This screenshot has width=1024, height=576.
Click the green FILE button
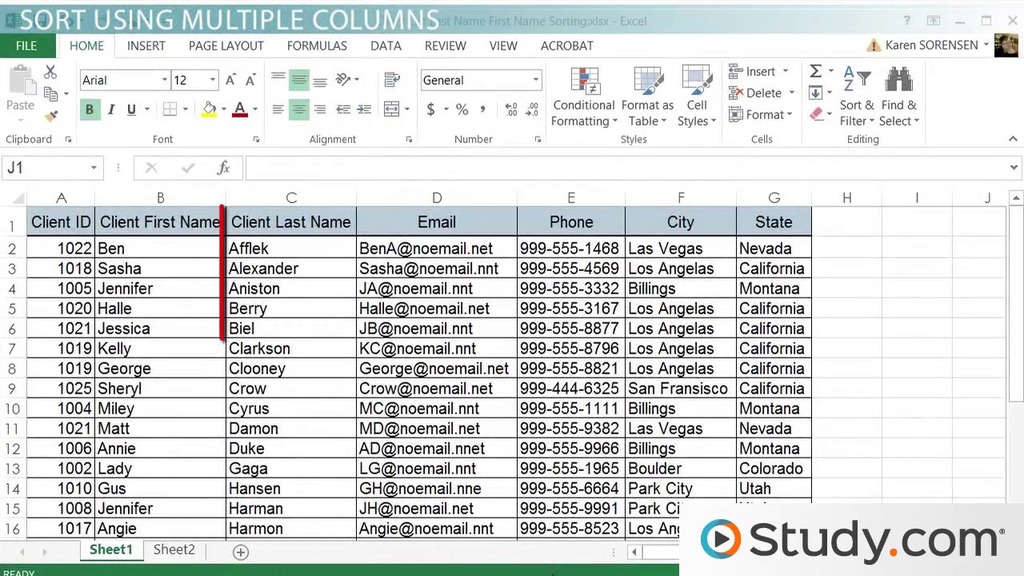pyautogui.click(x=27, y=45)
